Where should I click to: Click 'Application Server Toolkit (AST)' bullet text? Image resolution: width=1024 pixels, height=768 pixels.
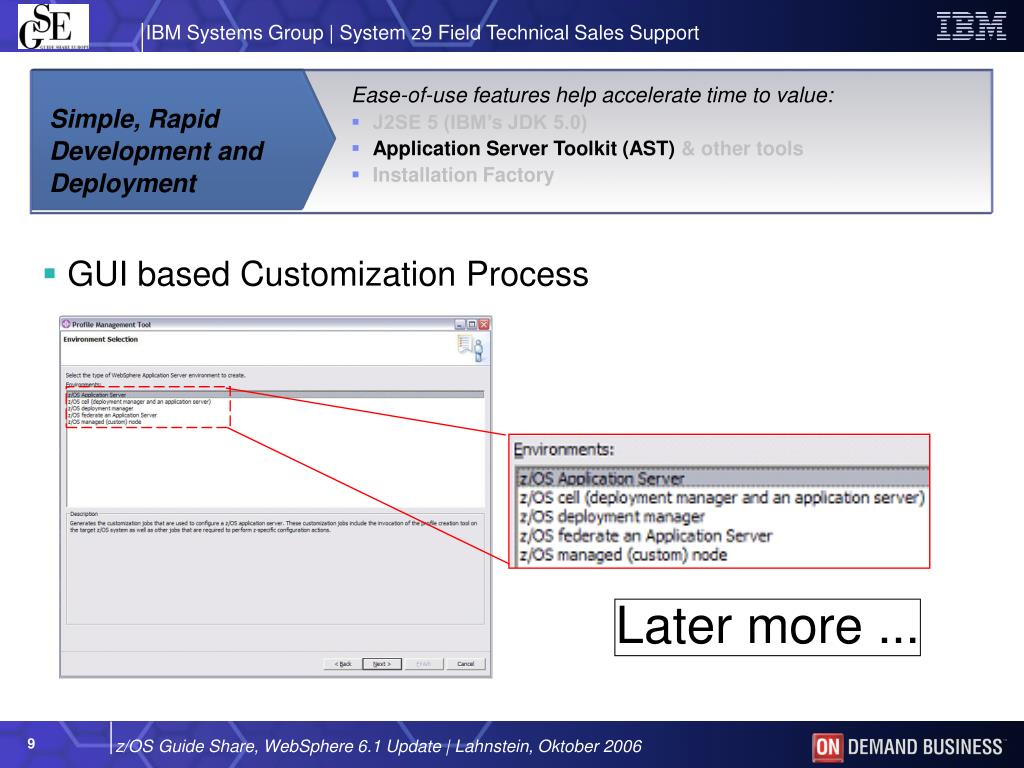524,148
